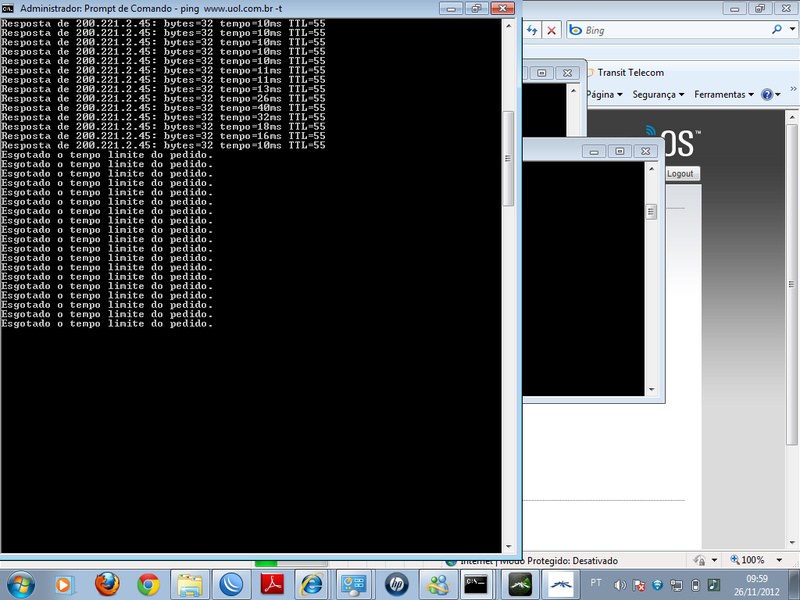Screen dimensions: 800x600
Task: Expand the toolbar overflow chevron
Action: 793,89
